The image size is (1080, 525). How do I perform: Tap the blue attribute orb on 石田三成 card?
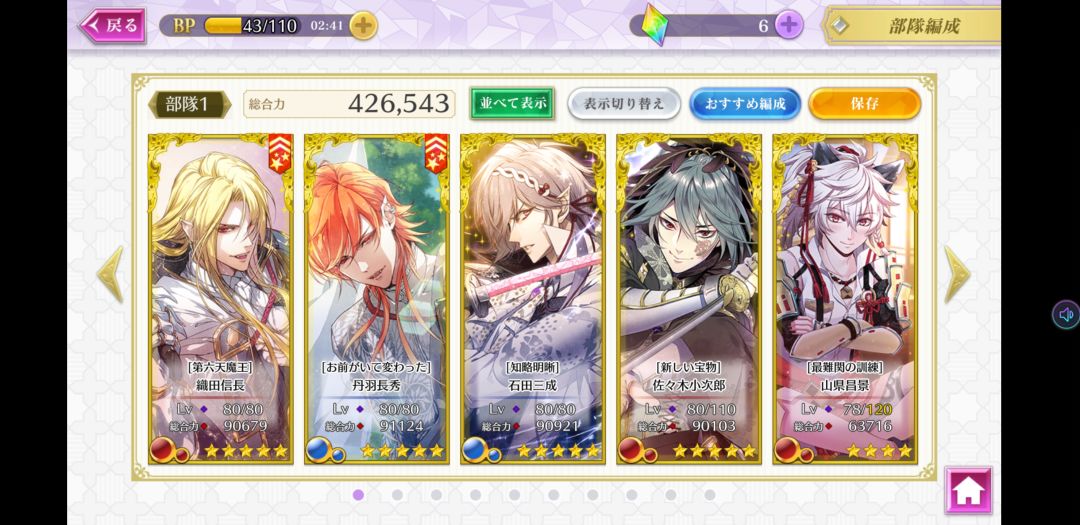coord(479,451)
